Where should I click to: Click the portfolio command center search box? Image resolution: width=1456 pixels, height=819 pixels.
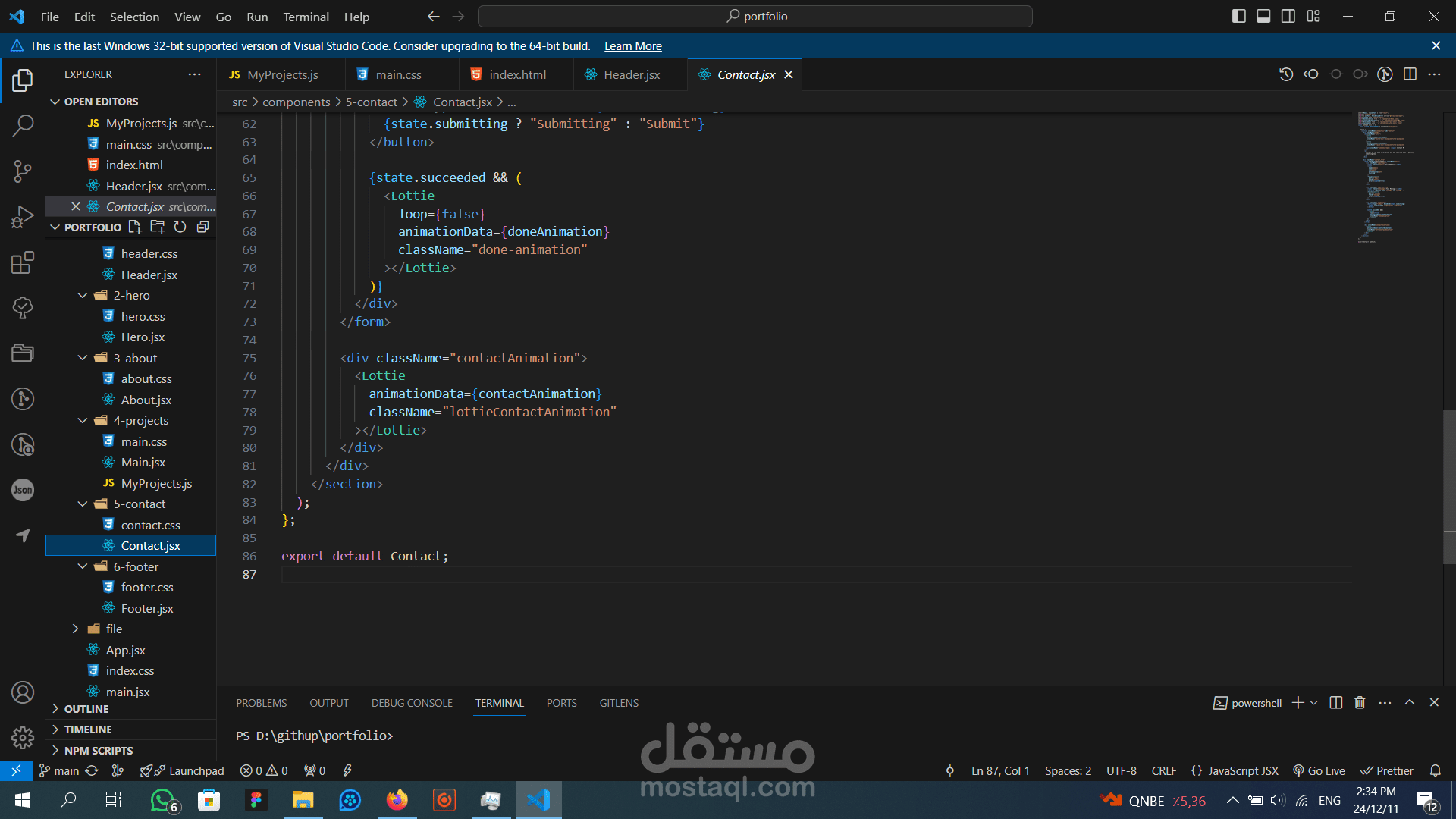tap(755, 16)
